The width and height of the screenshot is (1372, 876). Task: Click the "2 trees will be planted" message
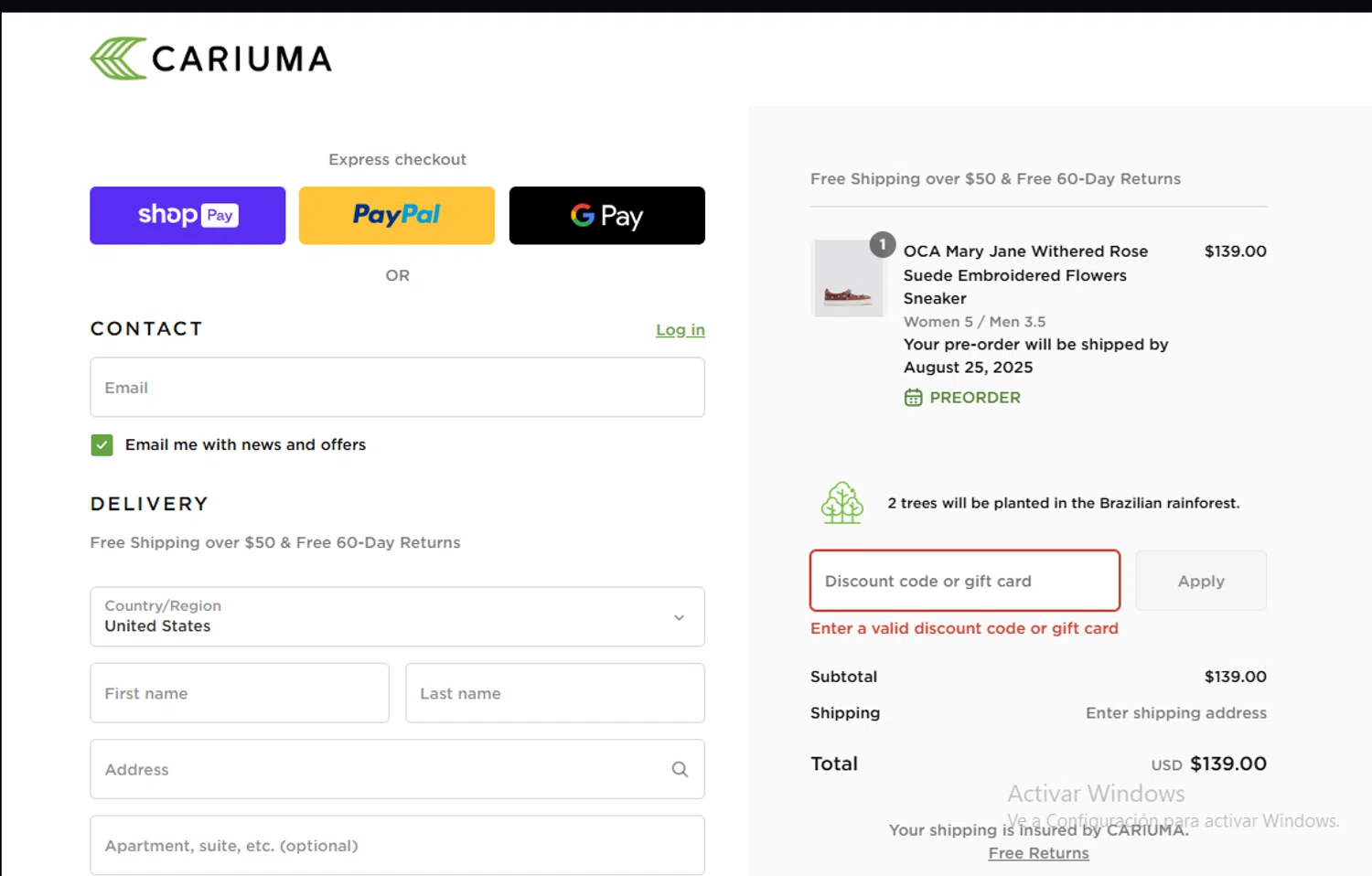[x=1064, y=503]
